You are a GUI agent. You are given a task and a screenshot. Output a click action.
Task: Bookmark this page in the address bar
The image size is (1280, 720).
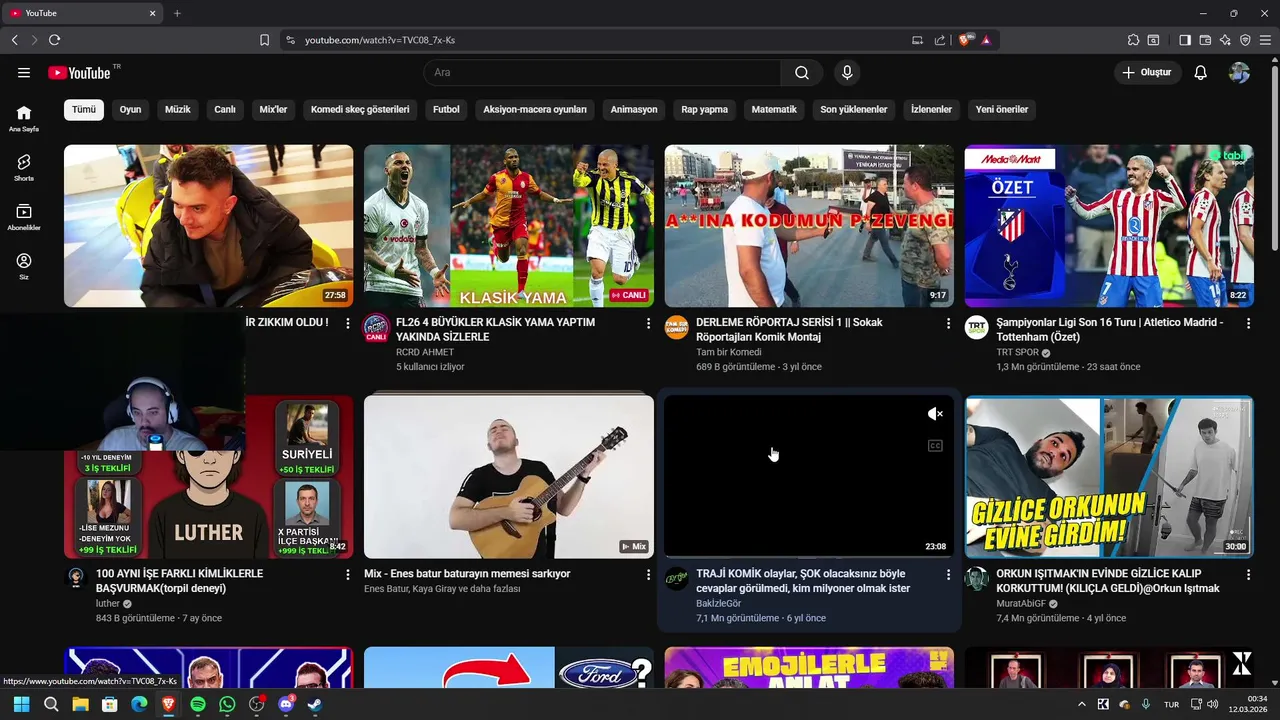[x=264, y=40]
